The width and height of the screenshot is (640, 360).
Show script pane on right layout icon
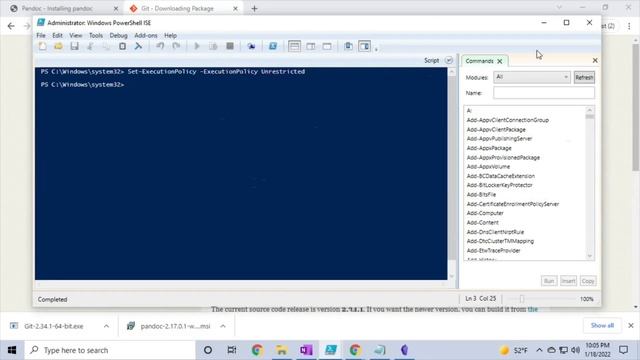coord(311,46)
